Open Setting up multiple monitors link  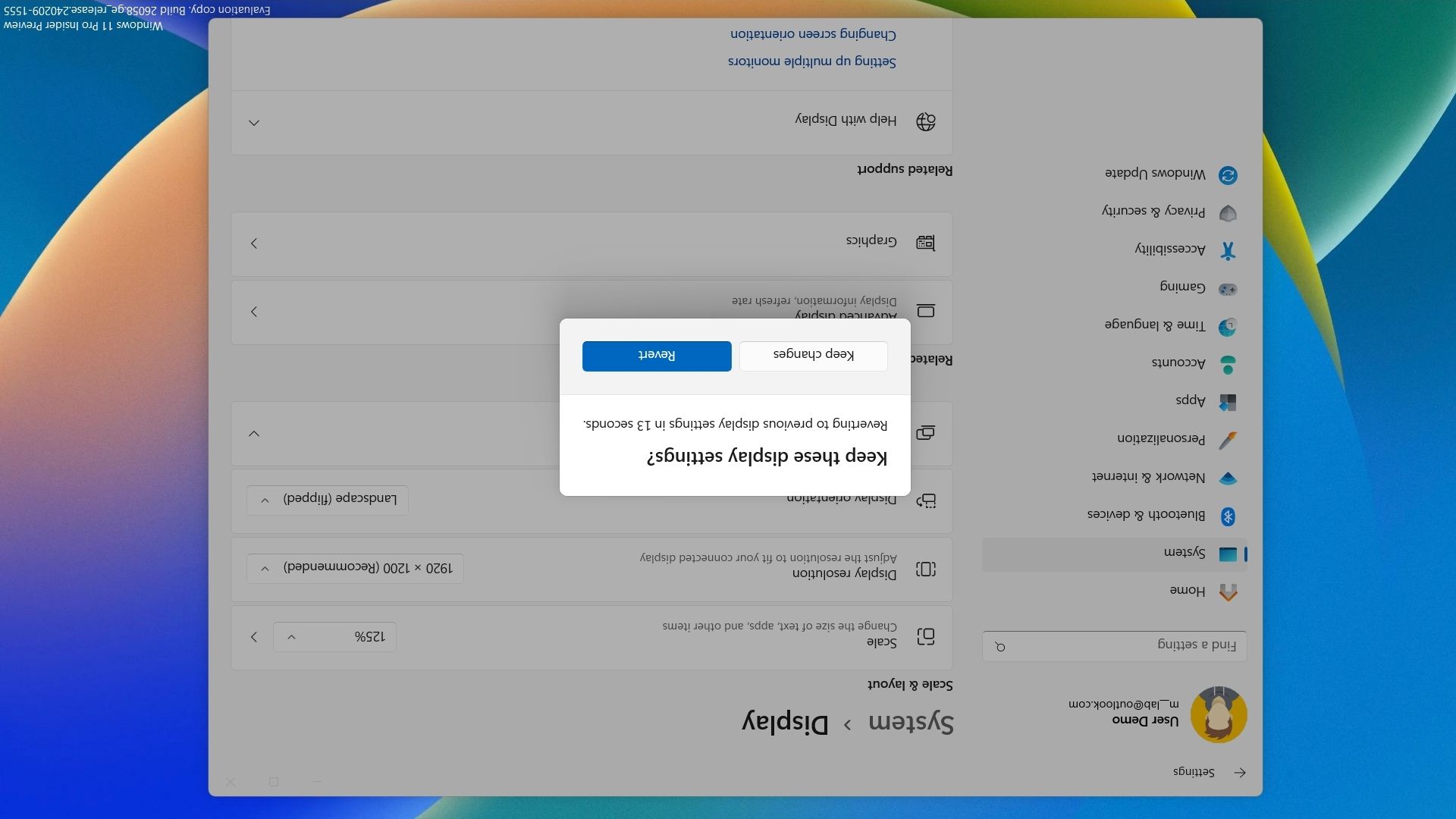[x=811, y=61]
